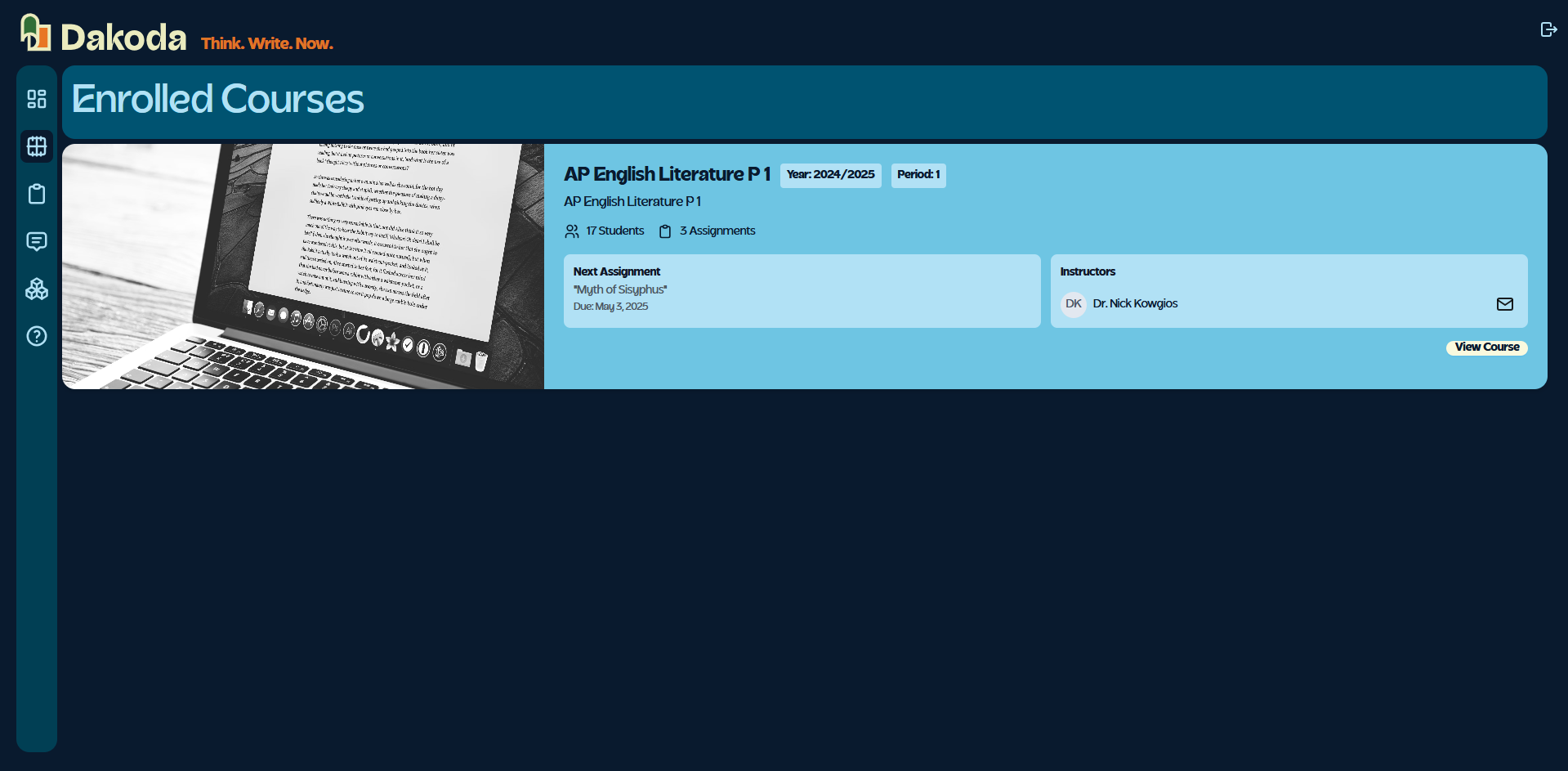Open the messages chat icon in sidebar
Image resolution: width=1568 pixels, height=771 pixels.
(x=37, y=241)
